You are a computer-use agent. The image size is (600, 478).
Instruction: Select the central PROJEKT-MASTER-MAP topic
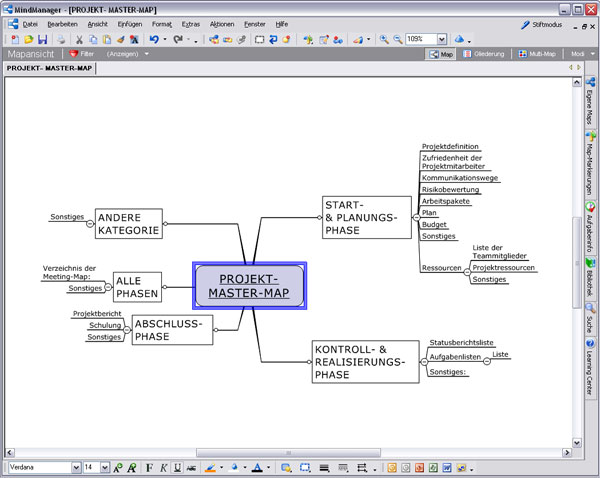tap(249, 285)
